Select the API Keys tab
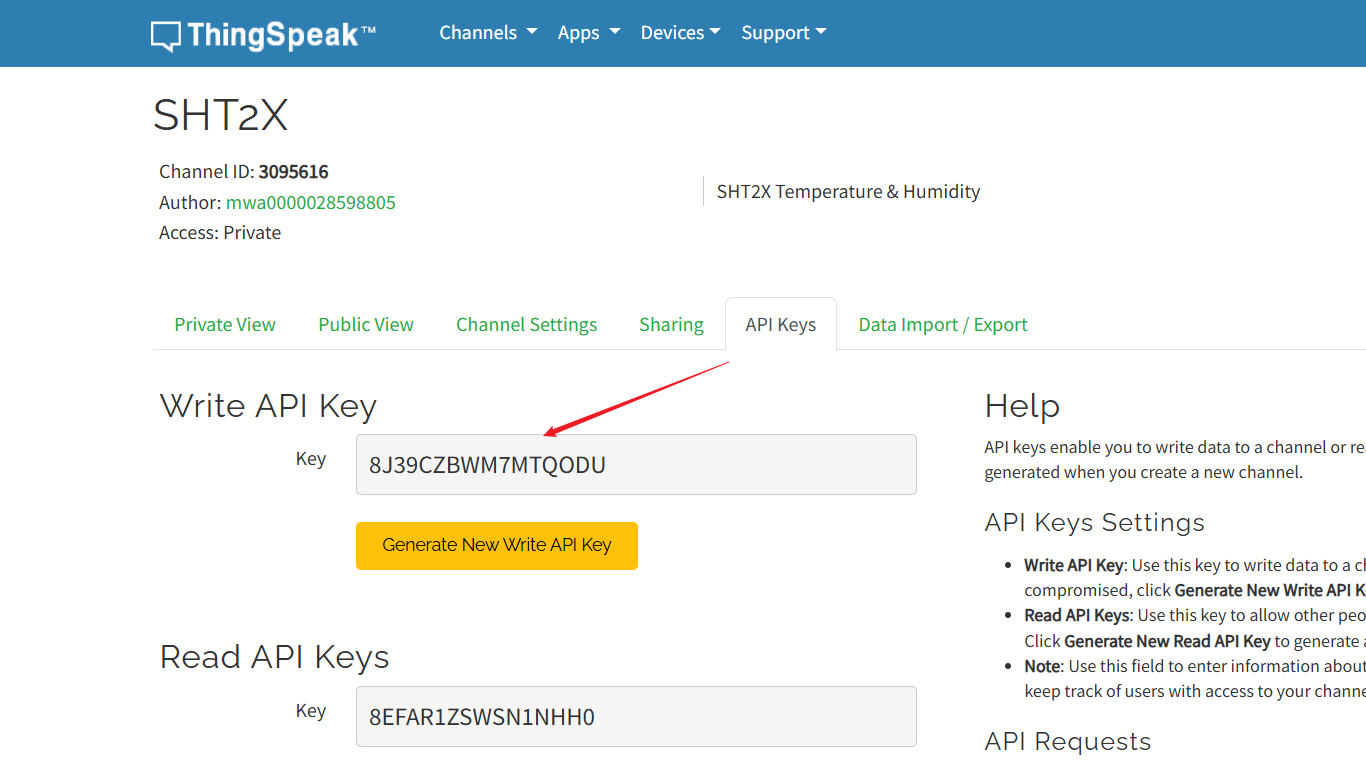 [x=781, y=325]
